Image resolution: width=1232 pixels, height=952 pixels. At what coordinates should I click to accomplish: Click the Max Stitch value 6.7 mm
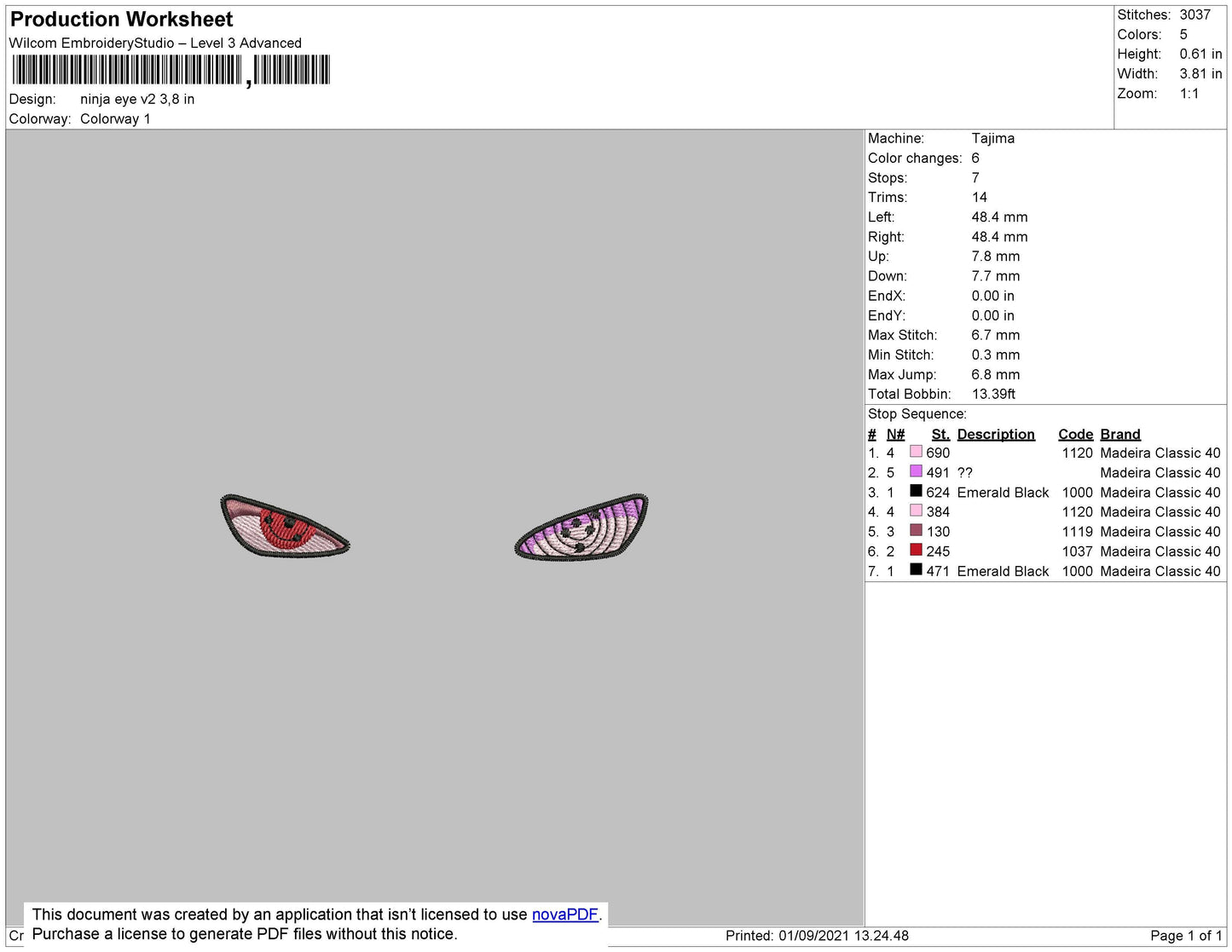995,335
